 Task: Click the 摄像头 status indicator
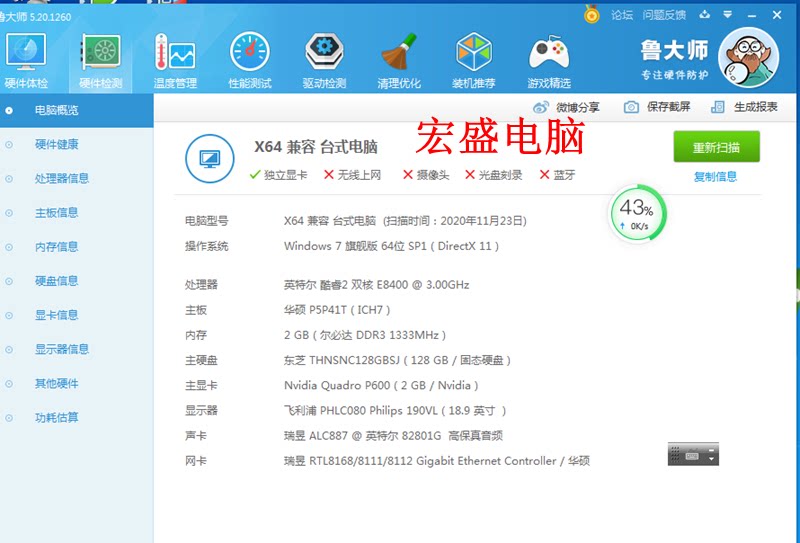coord(426,175)
